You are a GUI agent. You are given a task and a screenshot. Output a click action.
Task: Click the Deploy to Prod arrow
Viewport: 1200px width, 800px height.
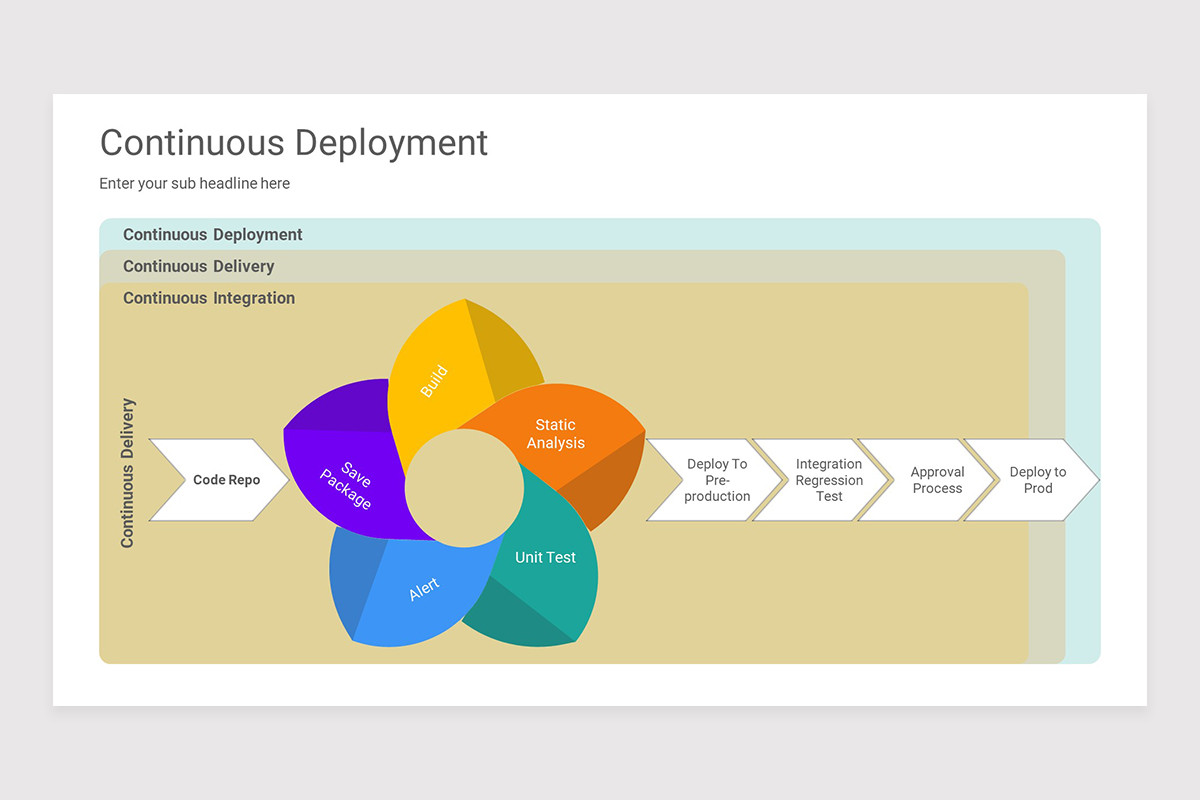[1040, 480]
